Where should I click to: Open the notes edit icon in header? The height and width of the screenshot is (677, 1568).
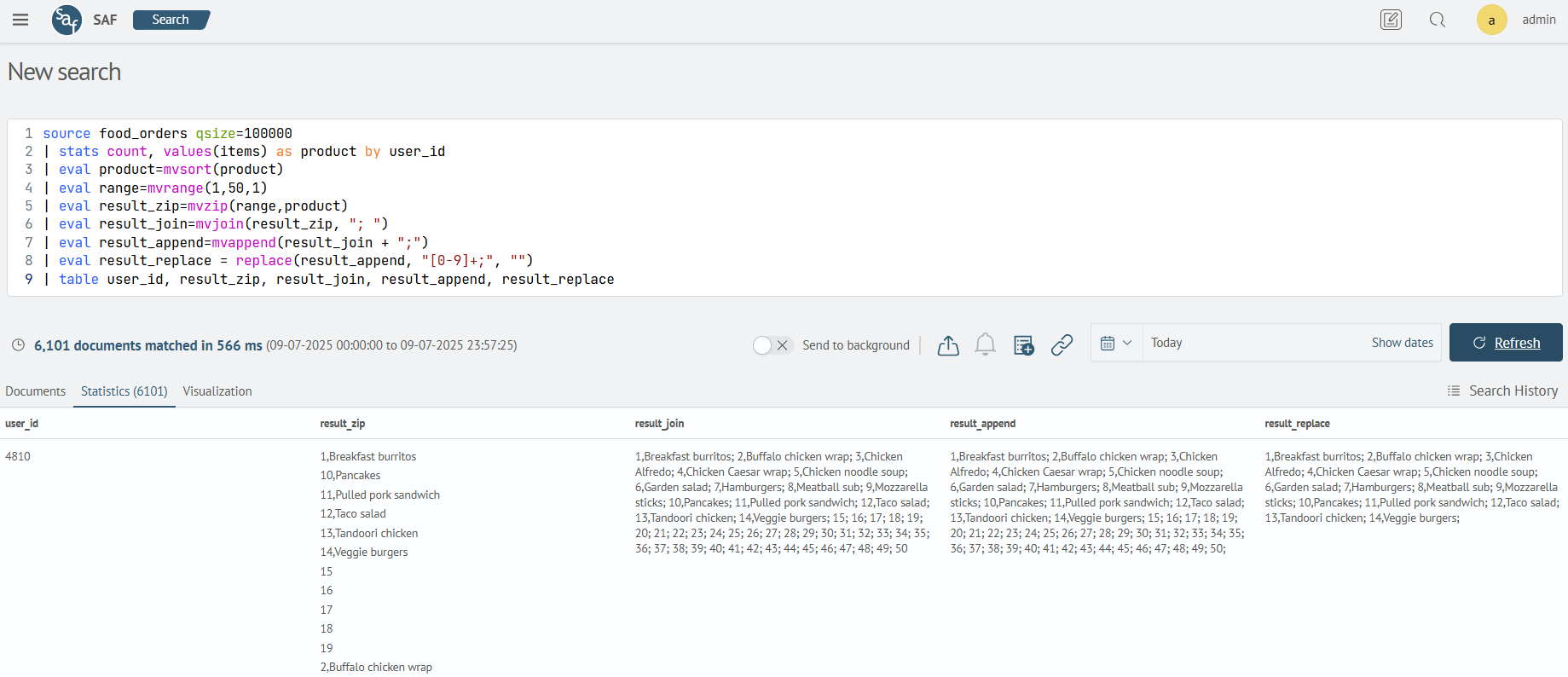coord(1391,20)
